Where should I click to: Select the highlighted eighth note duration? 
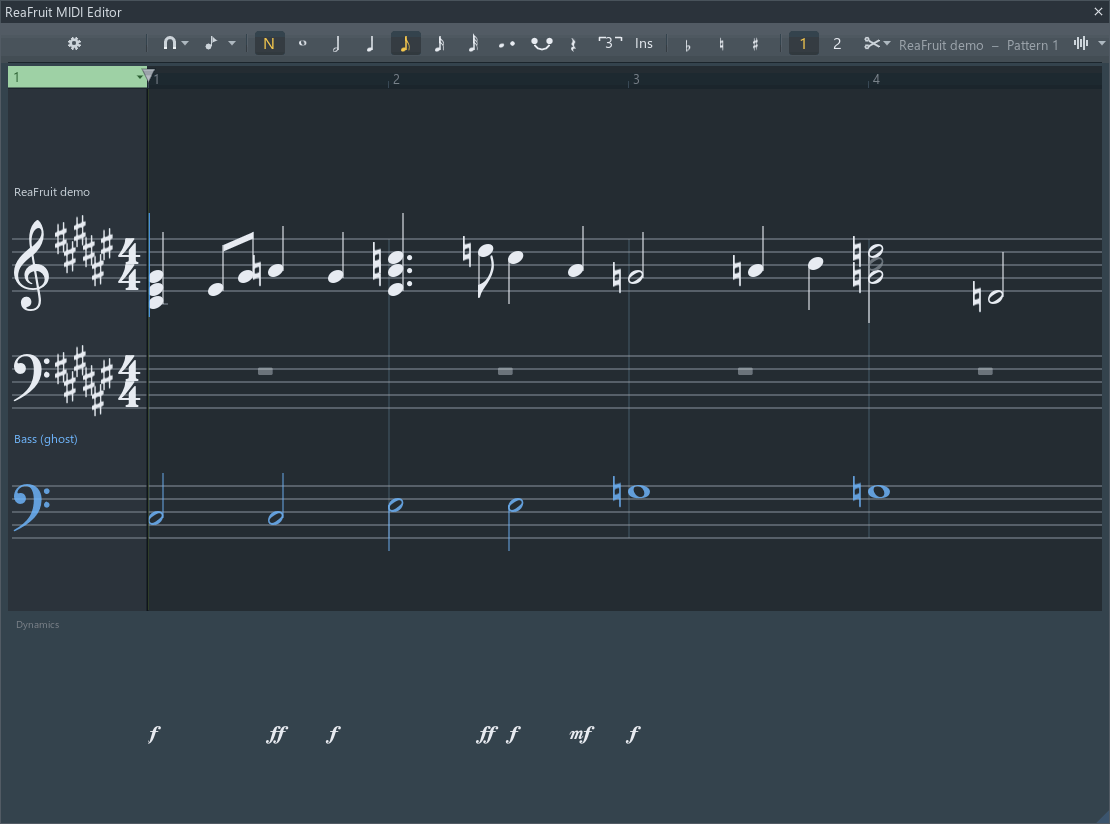pyautogui.click(x=406, y=44)
